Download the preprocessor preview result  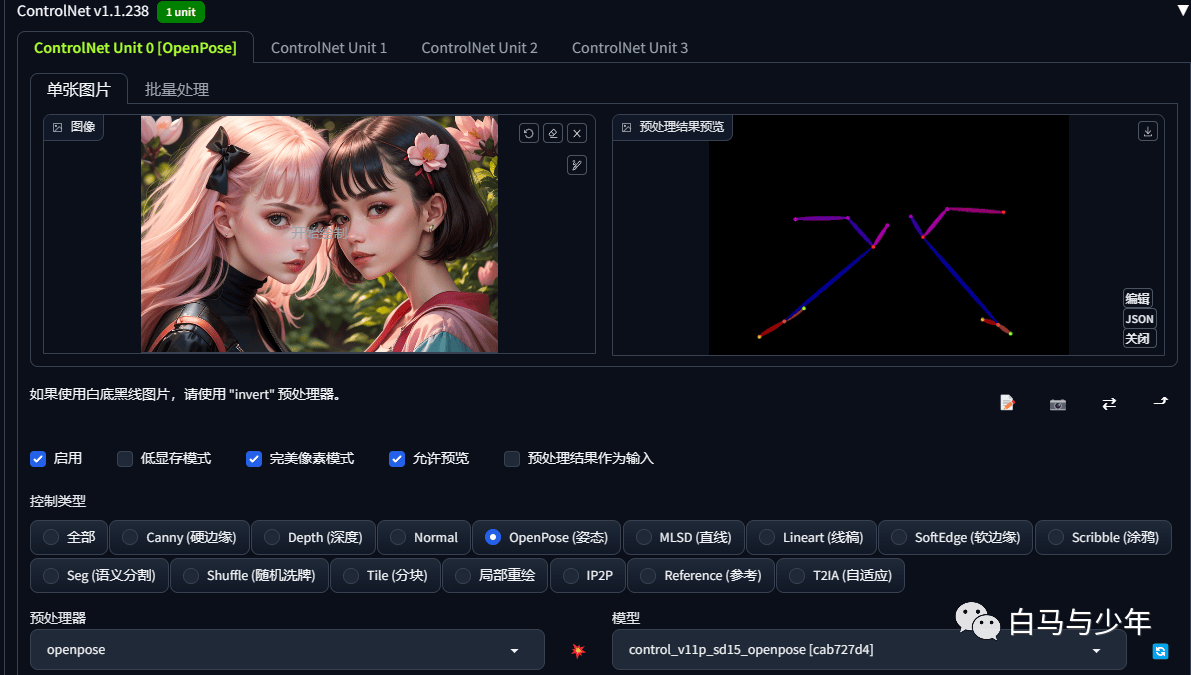coord(1148,131)
